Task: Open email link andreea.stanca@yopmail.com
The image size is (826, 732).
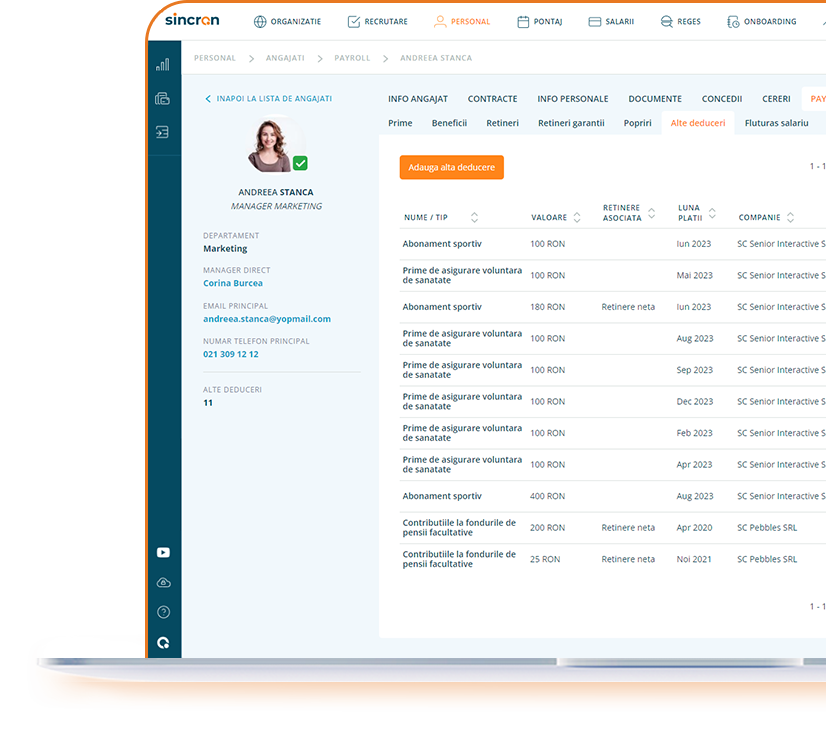Action: click(269, 318)
